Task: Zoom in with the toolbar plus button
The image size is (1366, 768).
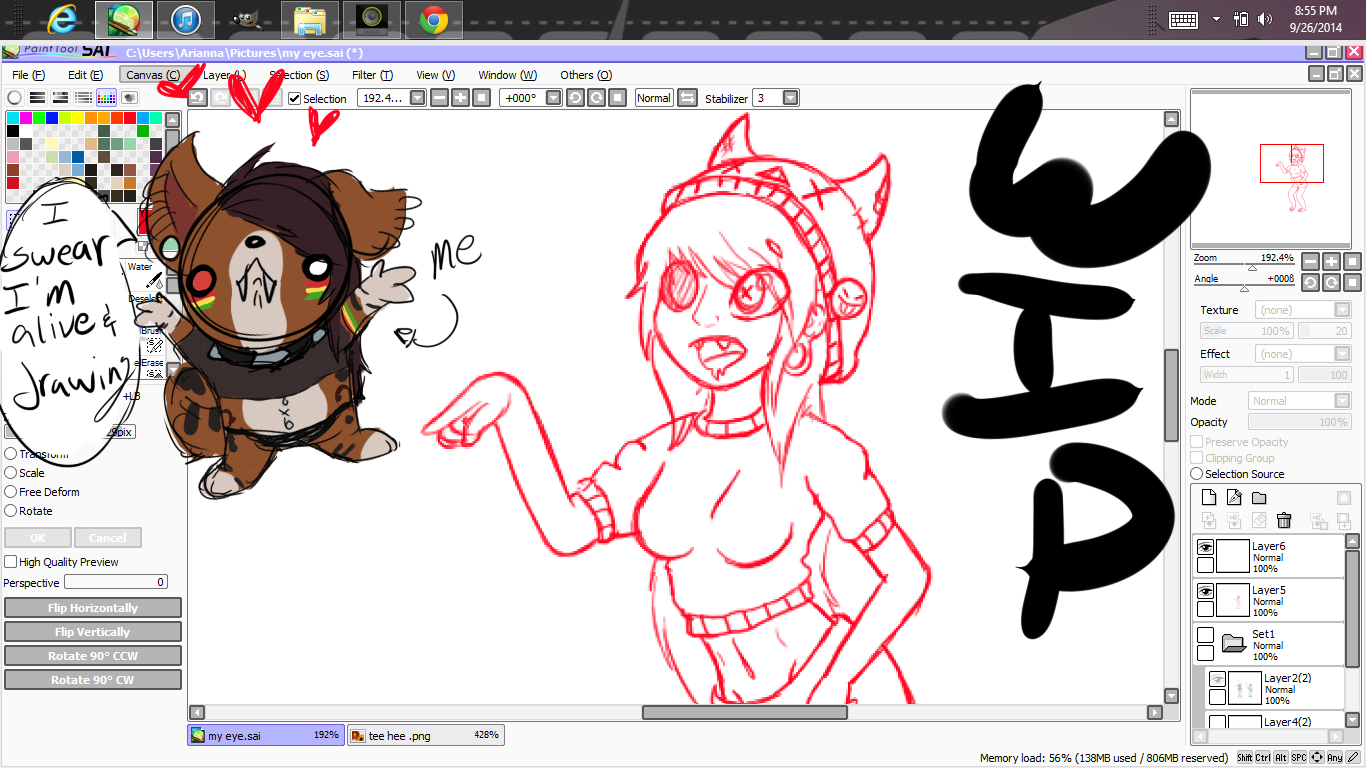Action: 460,97
